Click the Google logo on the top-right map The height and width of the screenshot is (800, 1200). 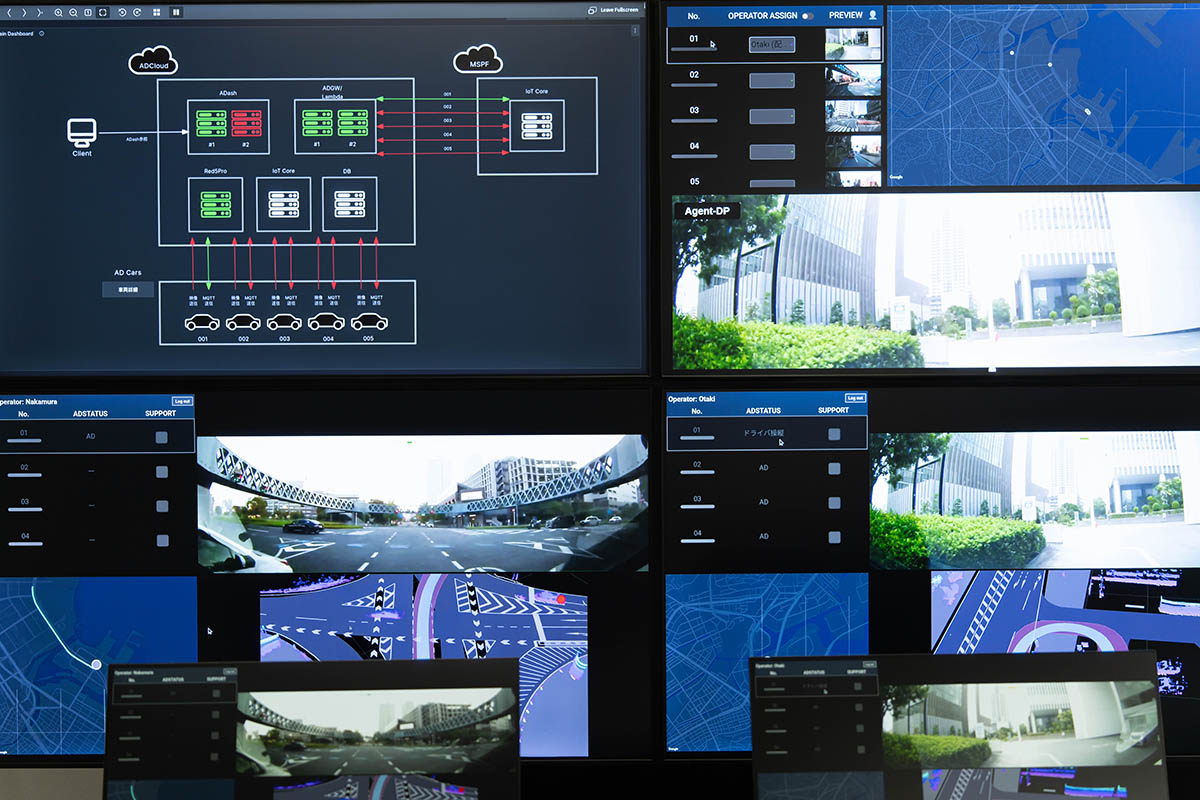point(896,178)
